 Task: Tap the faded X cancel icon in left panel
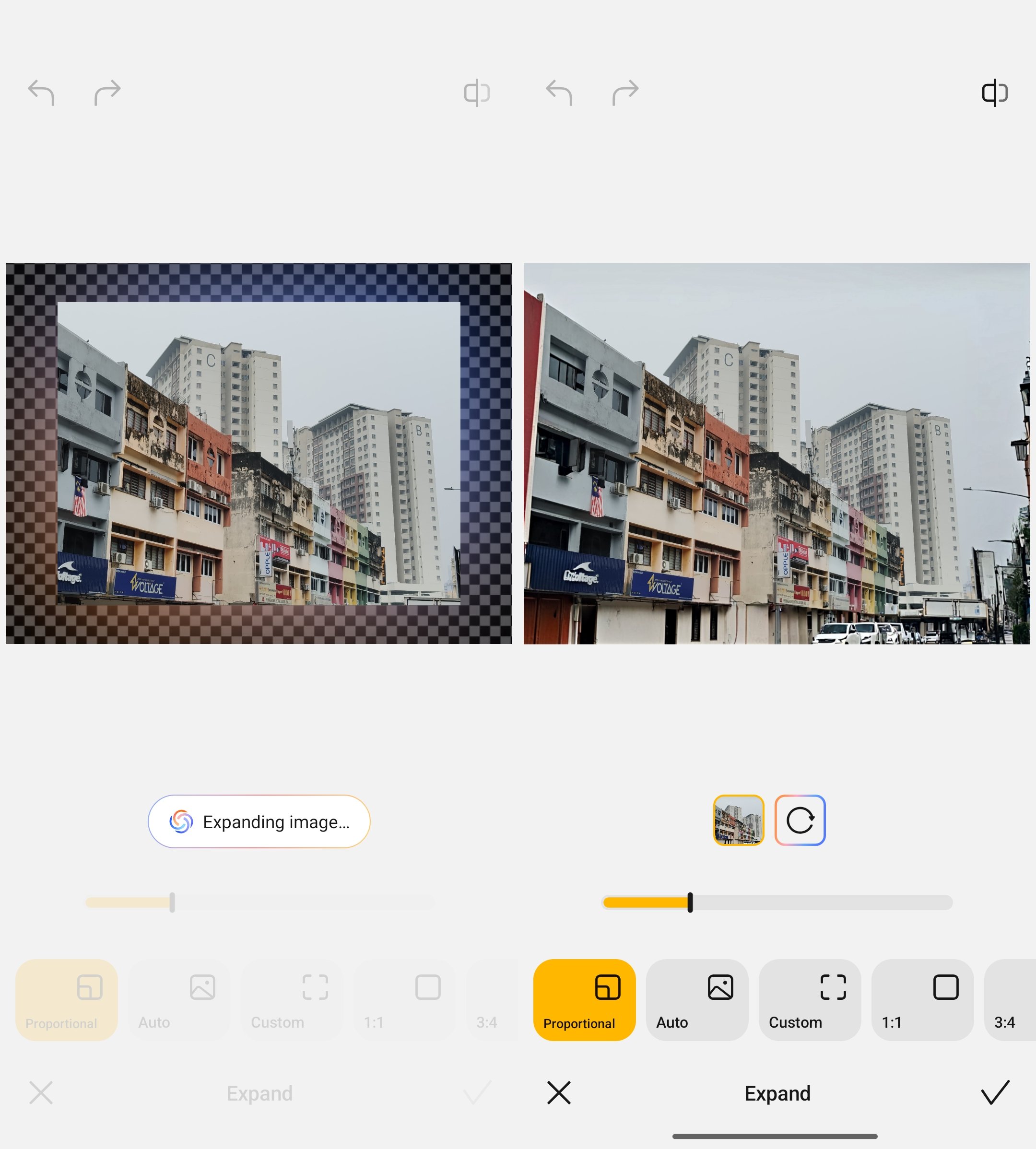click(41, 1093)
